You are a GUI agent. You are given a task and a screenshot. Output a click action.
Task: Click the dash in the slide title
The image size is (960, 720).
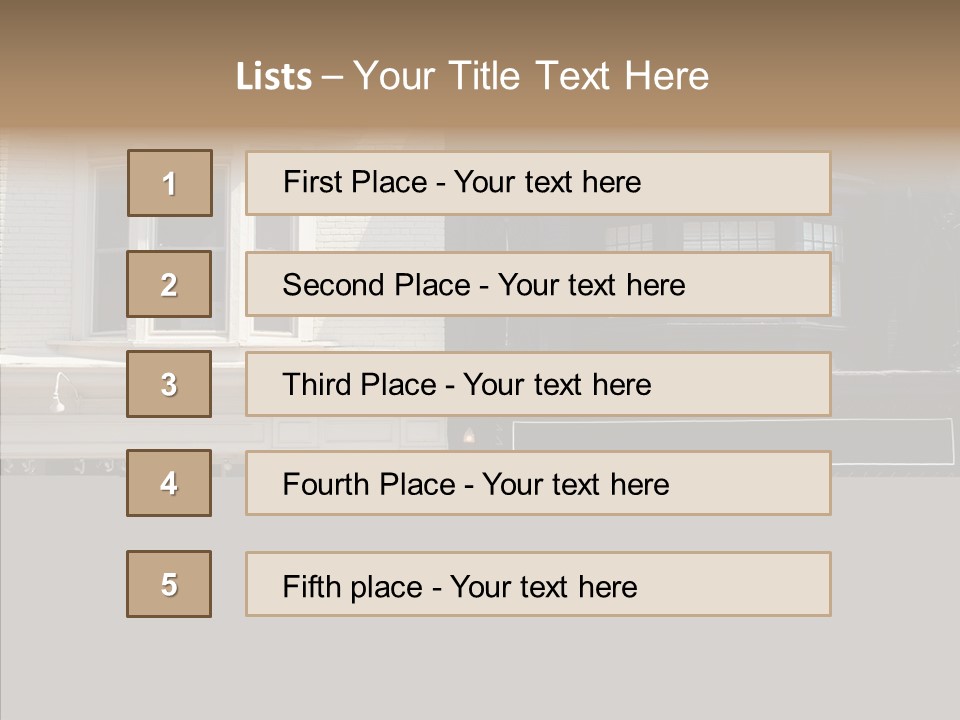click(x=332, y=77)
